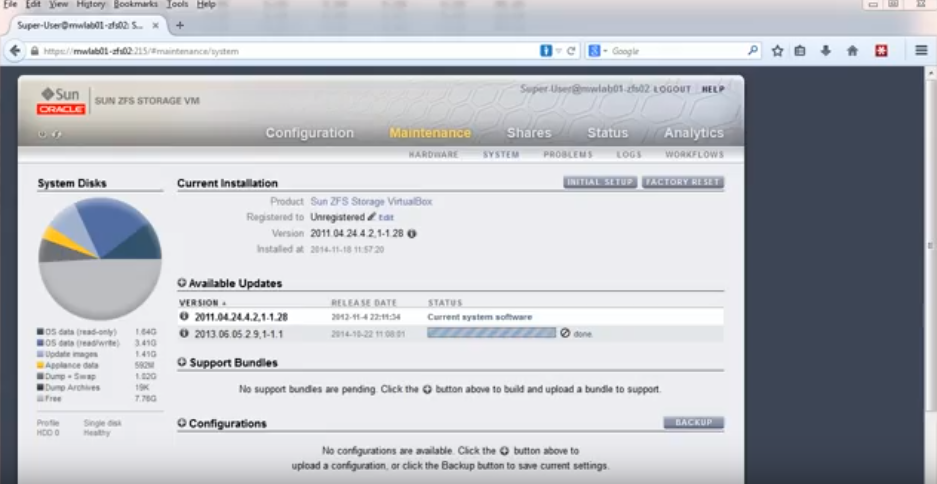Open the Configuration tab
937x484 pixels.
tap(310, 133)
